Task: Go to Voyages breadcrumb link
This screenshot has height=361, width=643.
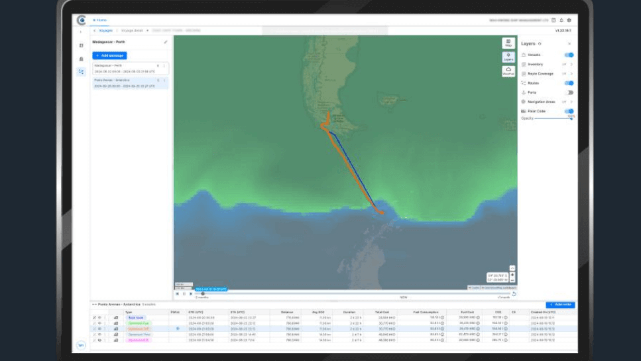Action: [106, 31]
